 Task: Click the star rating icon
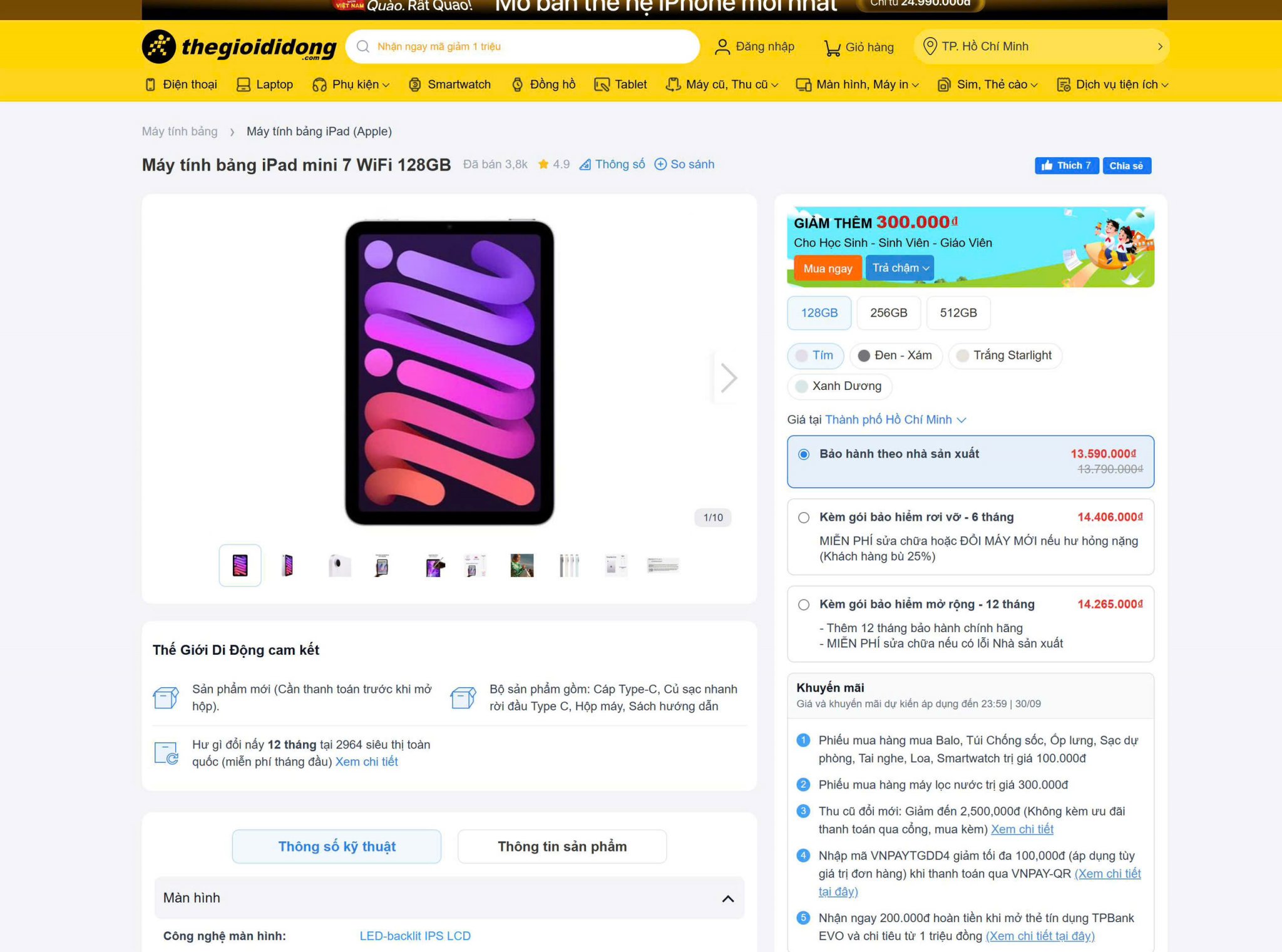click(x=543, y=164)
